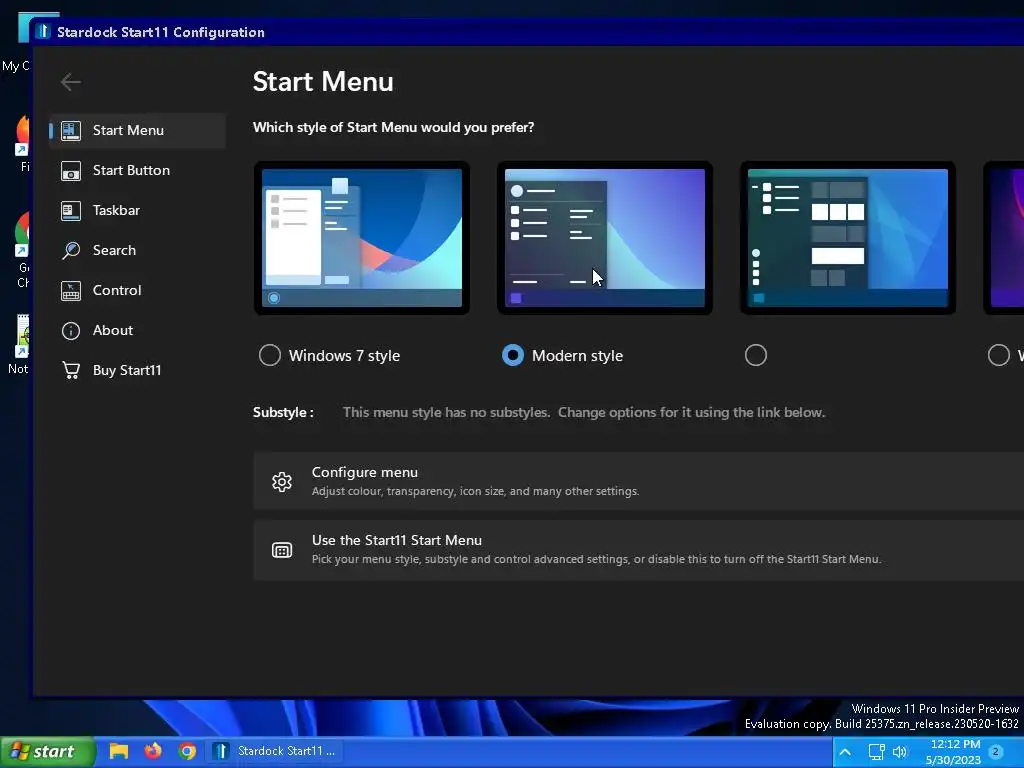Viewport: 1024px width, 768px height.
Task: Open the notification badge showing 2
Action: tap(996, 751)
